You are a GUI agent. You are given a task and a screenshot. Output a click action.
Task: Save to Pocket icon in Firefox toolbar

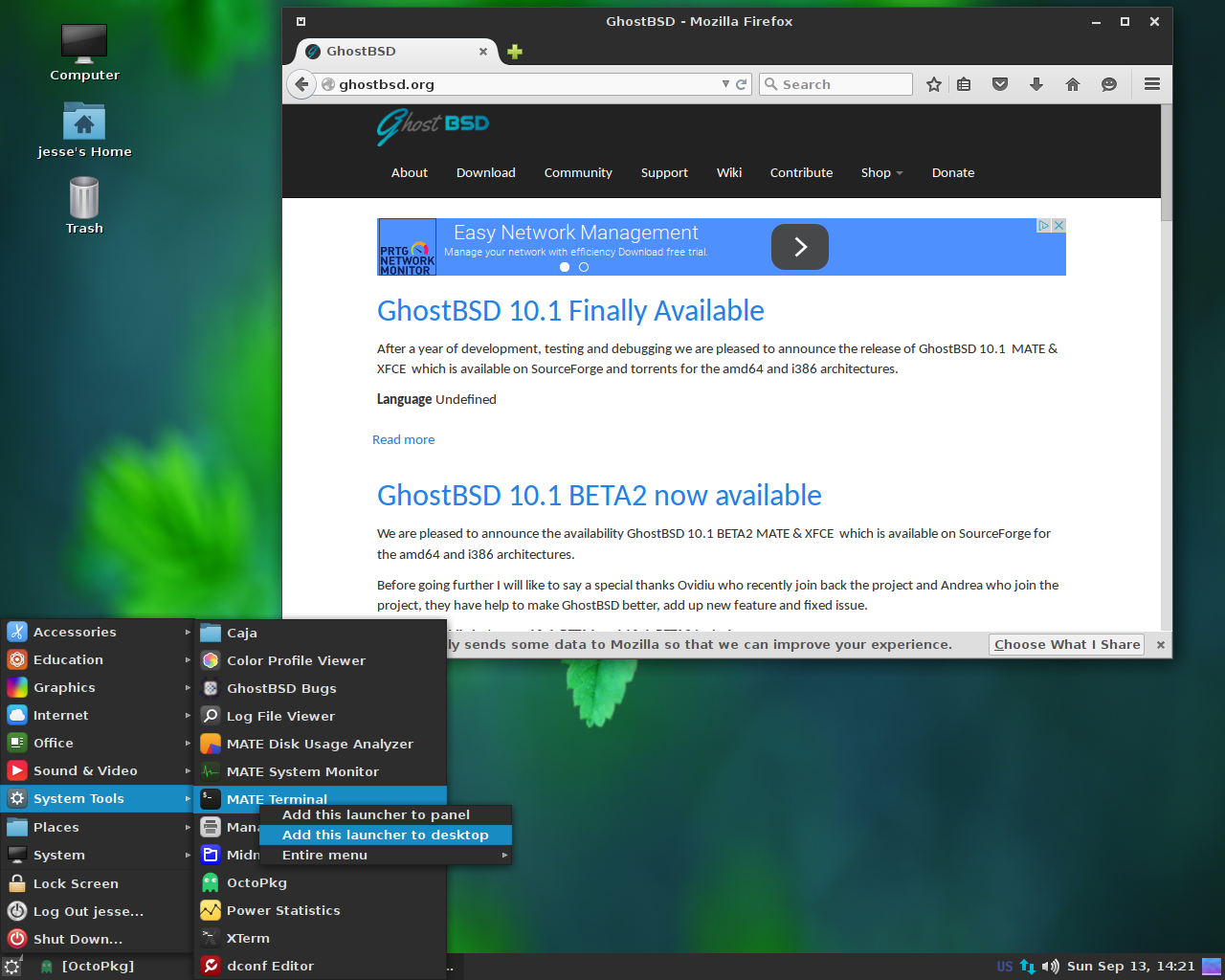1000,84
